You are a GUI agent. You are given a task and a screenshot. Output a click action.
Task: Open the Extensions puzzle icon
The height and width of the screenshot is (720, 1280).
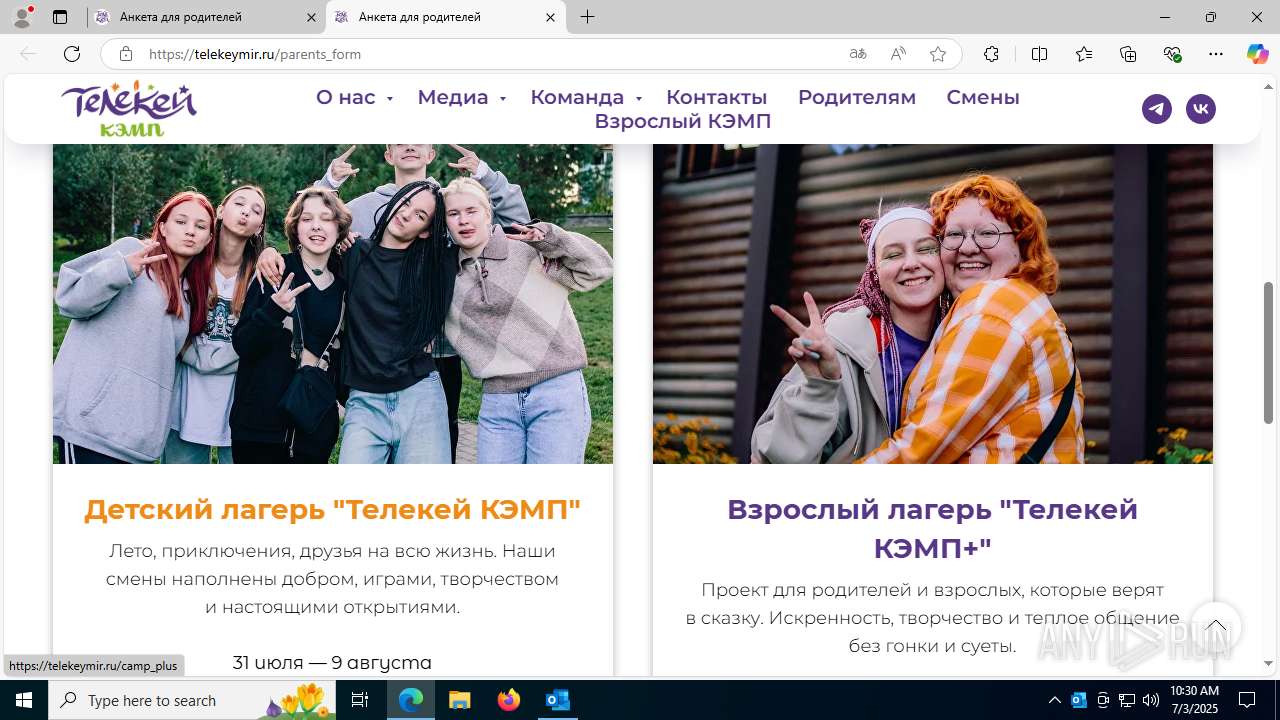coord(991,54)
